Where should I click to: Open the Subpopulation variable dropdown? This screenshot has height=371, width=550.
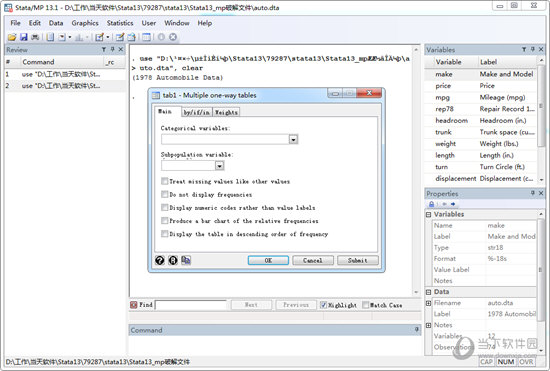220,166
